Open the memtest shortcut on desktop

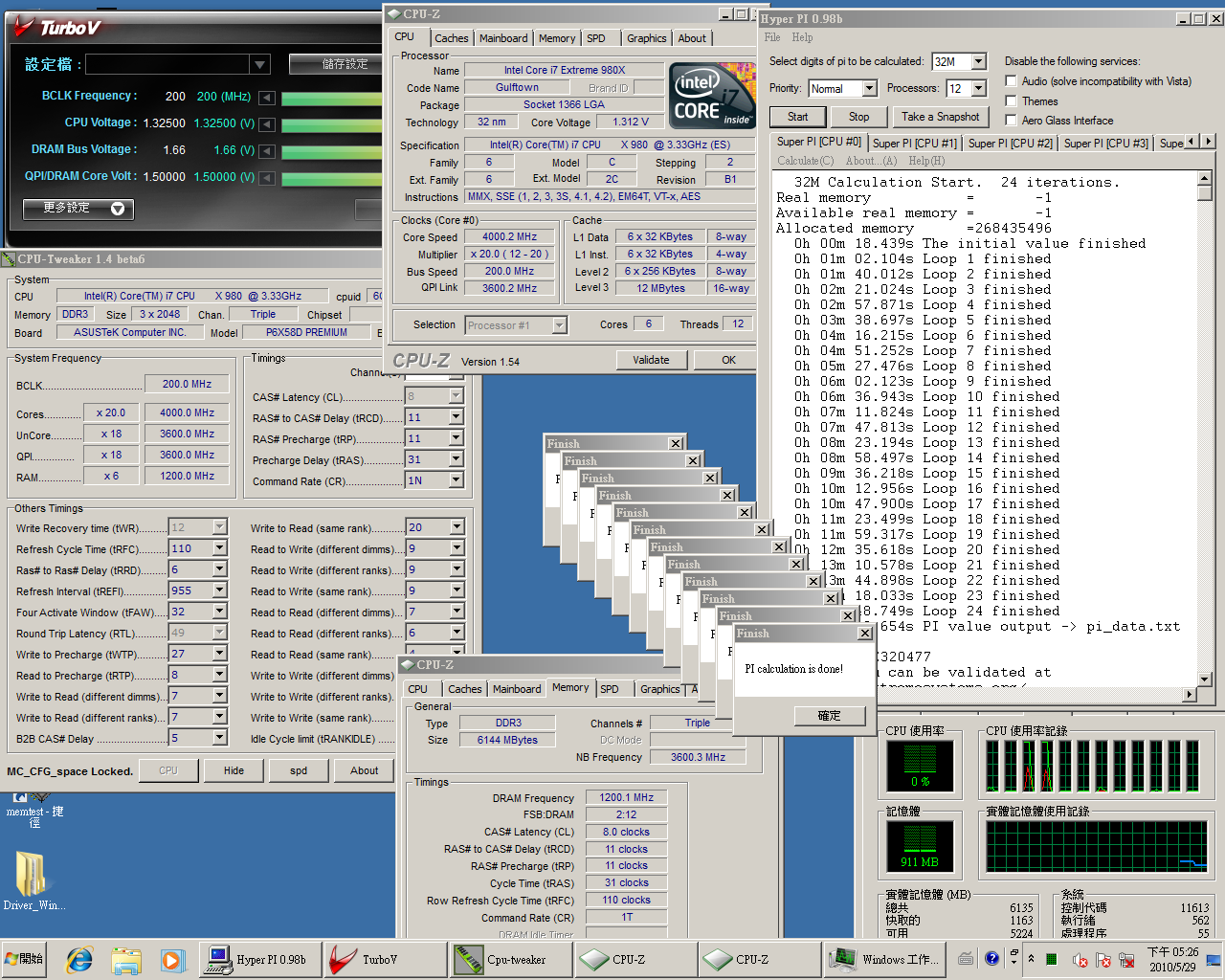(x=35, y=809)
